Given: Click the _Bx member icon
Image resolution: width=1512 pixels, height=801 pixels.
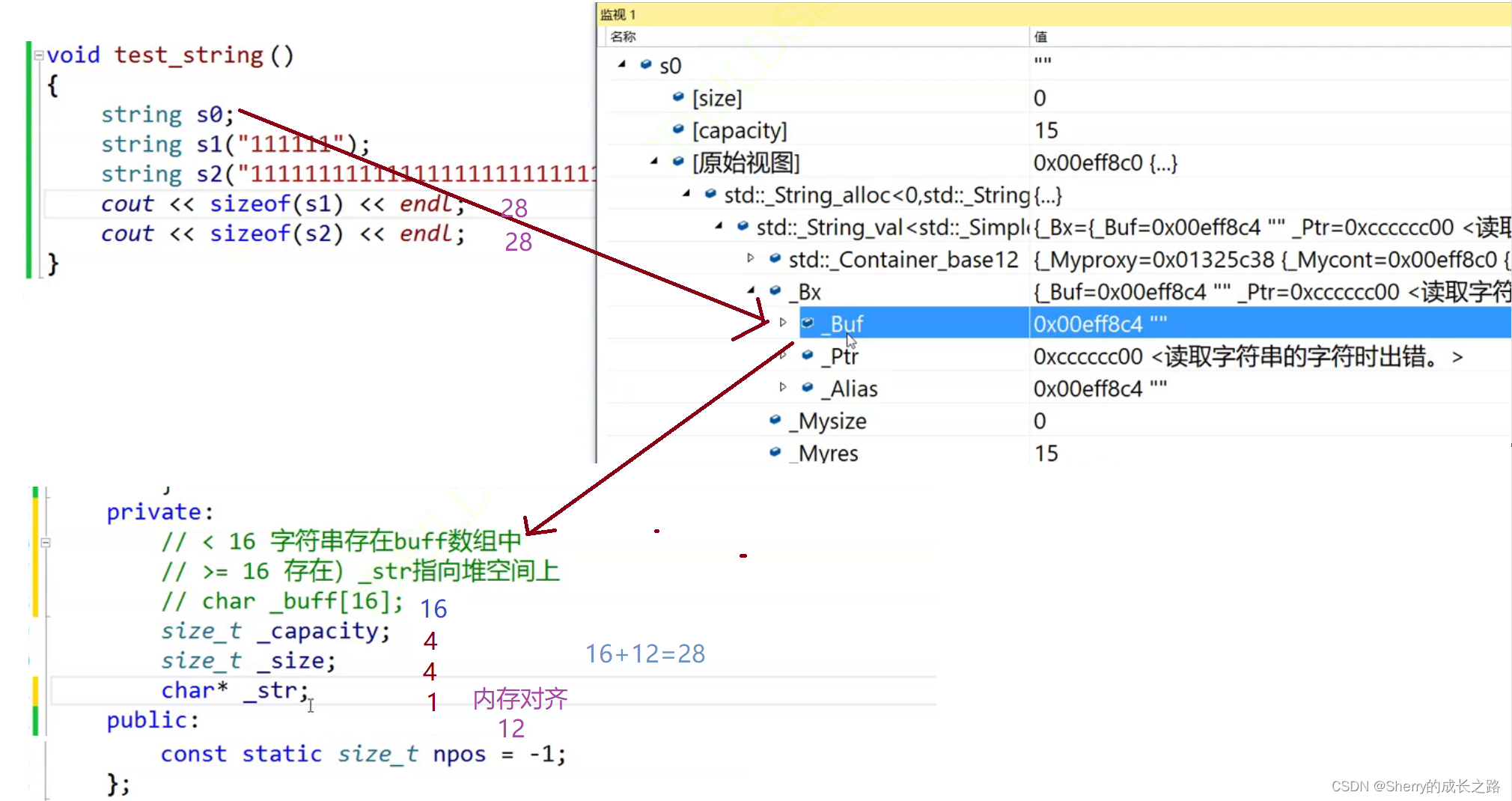Looking at the screenshot, I should click(x=775, y=290).
